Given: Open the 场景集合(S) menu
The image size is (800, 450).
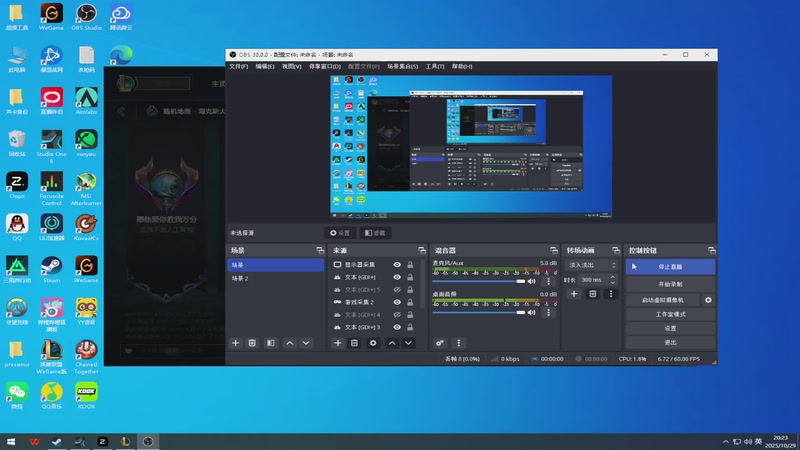Looking at the screenshot, I should coord(403,66).
